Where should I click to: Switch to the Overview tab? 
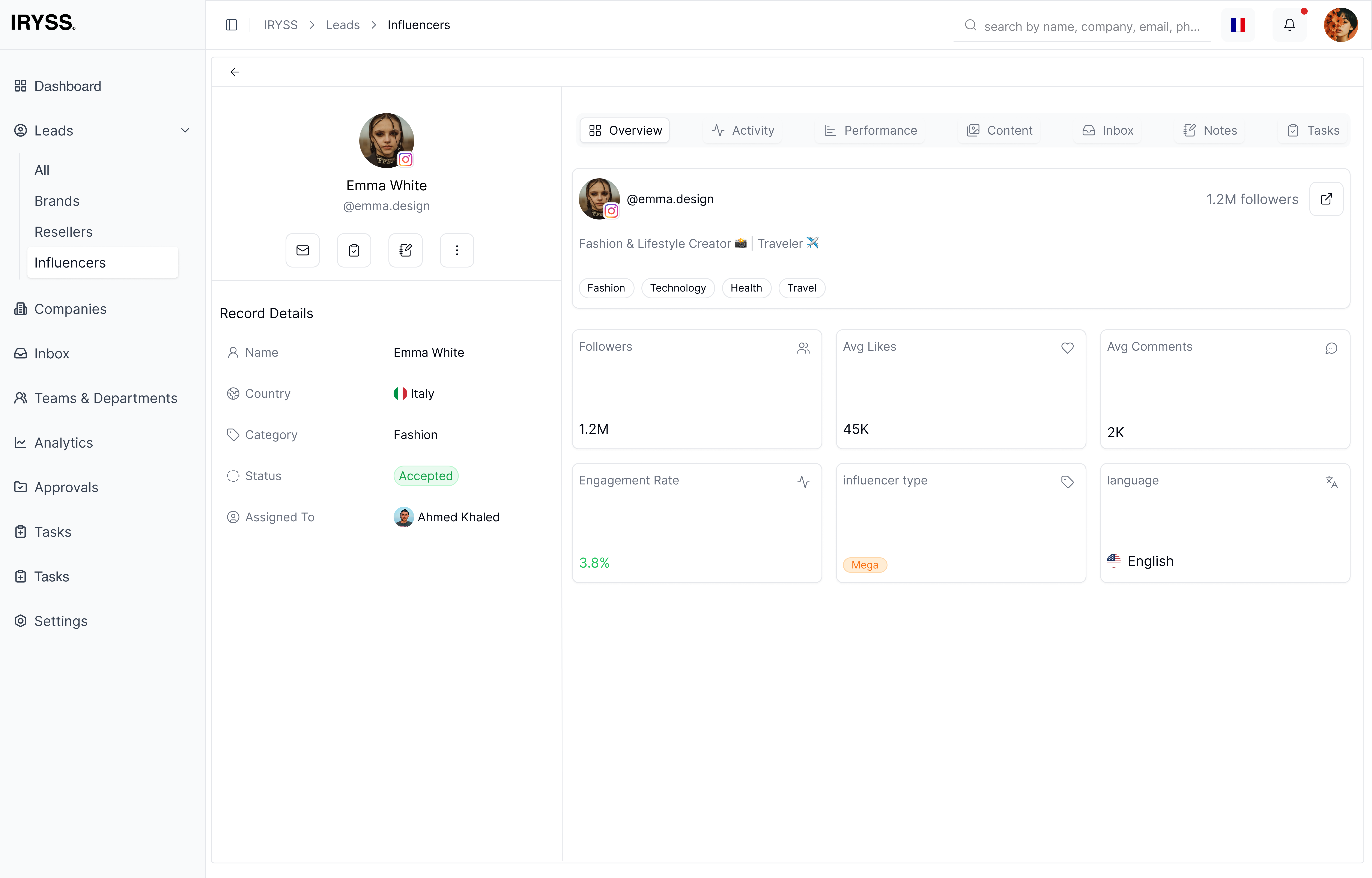point(625,131)
